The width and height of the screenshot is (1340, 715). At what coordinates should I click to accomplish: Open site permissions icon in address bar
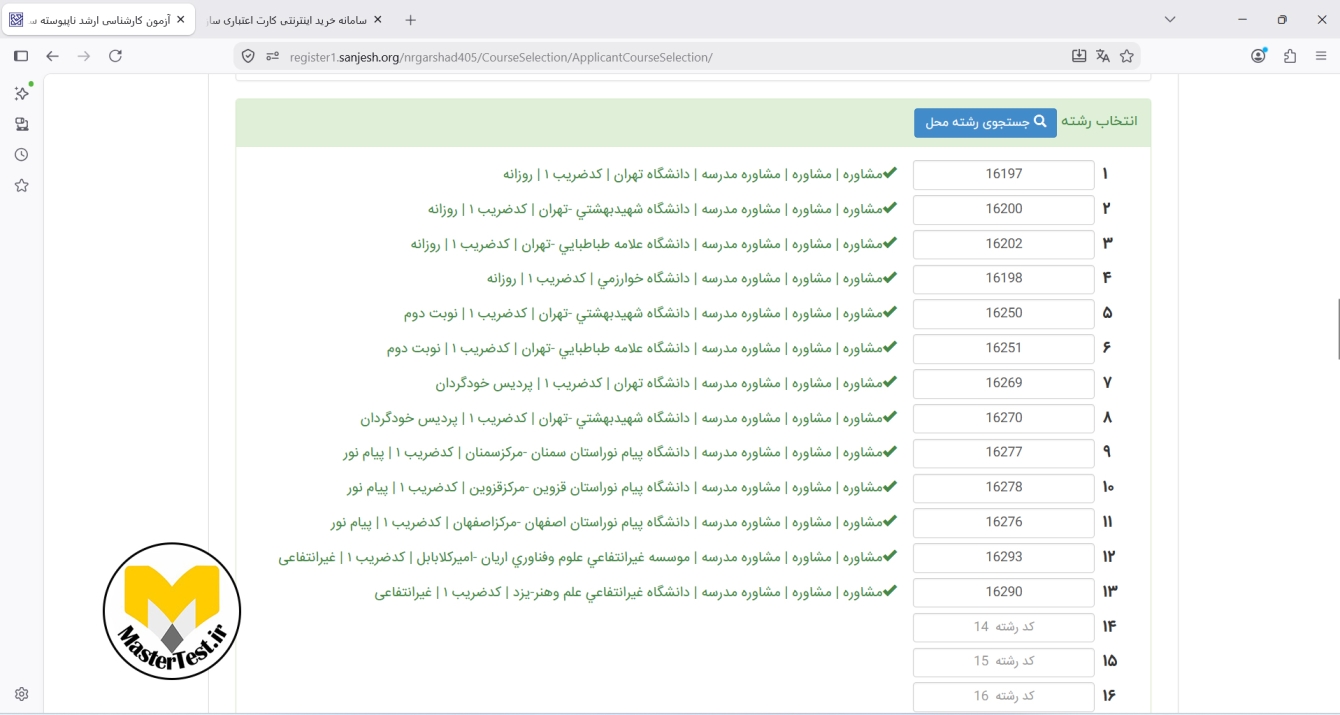(x=272, y=56)
